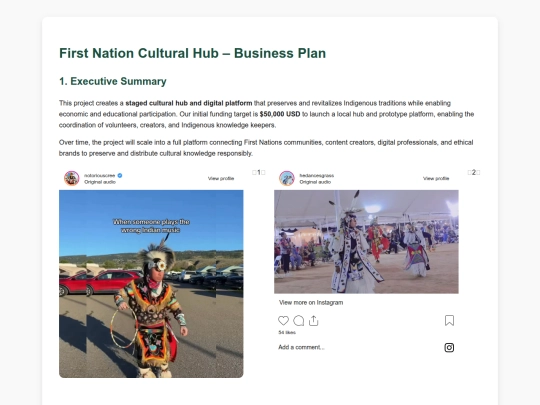Open the hoop dancer video thumbnail
540x405 pixels.
[151, 284]
